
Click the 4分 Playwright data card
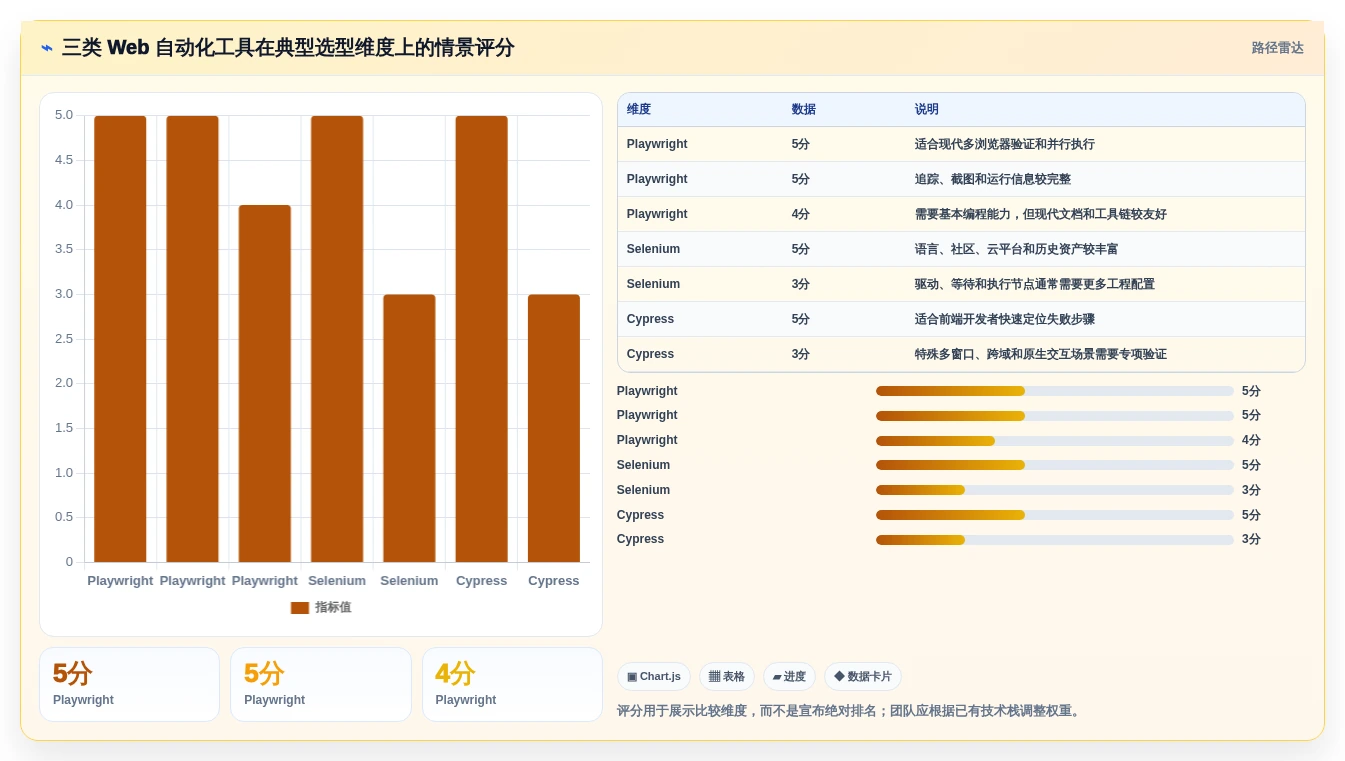(512, 684)
